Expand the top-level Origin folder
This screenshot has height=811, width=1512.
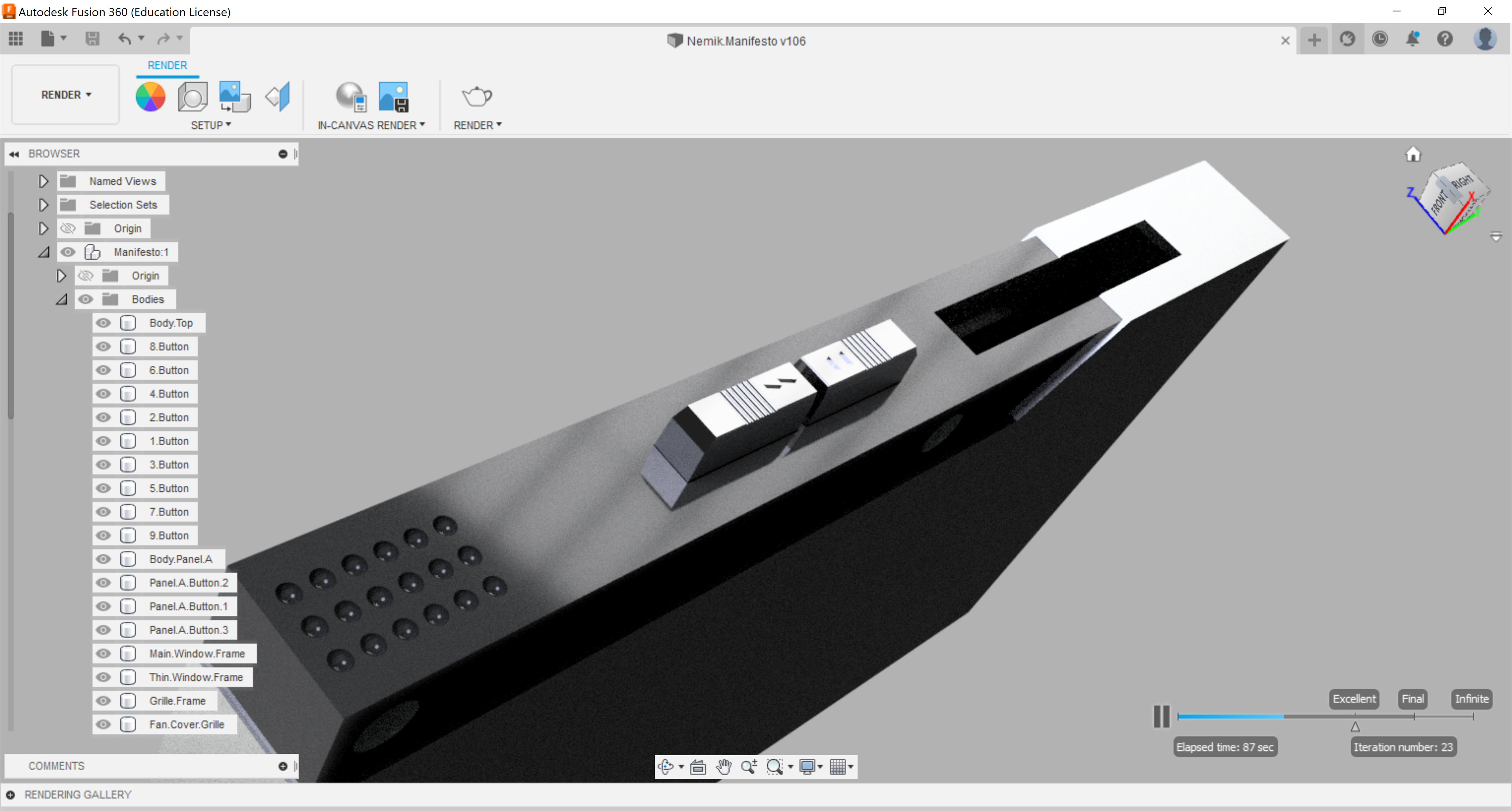pos(43,228)
